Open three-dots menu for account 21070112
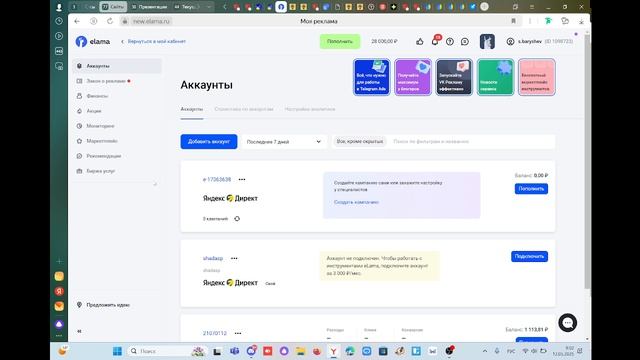 click(238, 333)
